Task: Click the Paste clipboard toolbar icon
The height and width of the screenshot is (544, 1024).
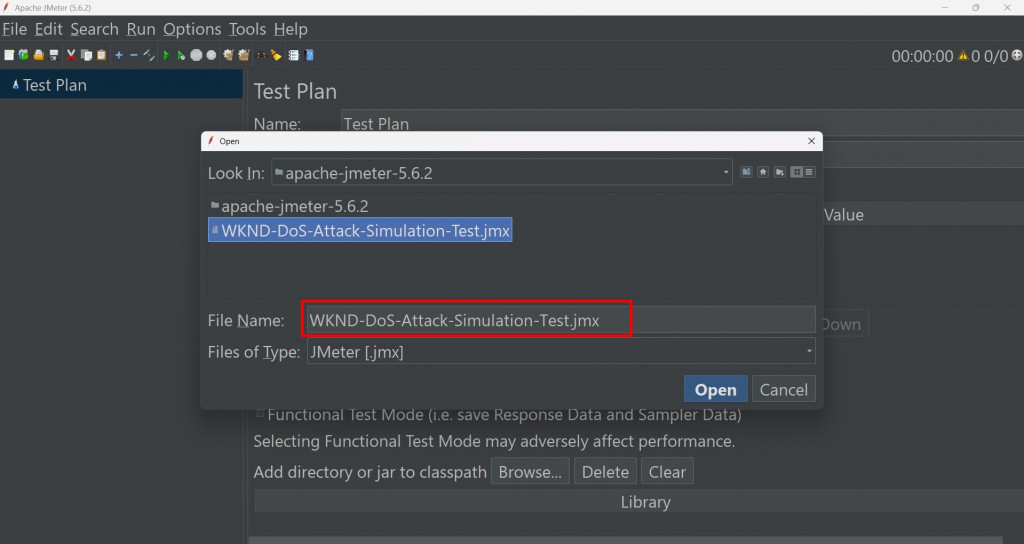Action: (x=101, y=56)
